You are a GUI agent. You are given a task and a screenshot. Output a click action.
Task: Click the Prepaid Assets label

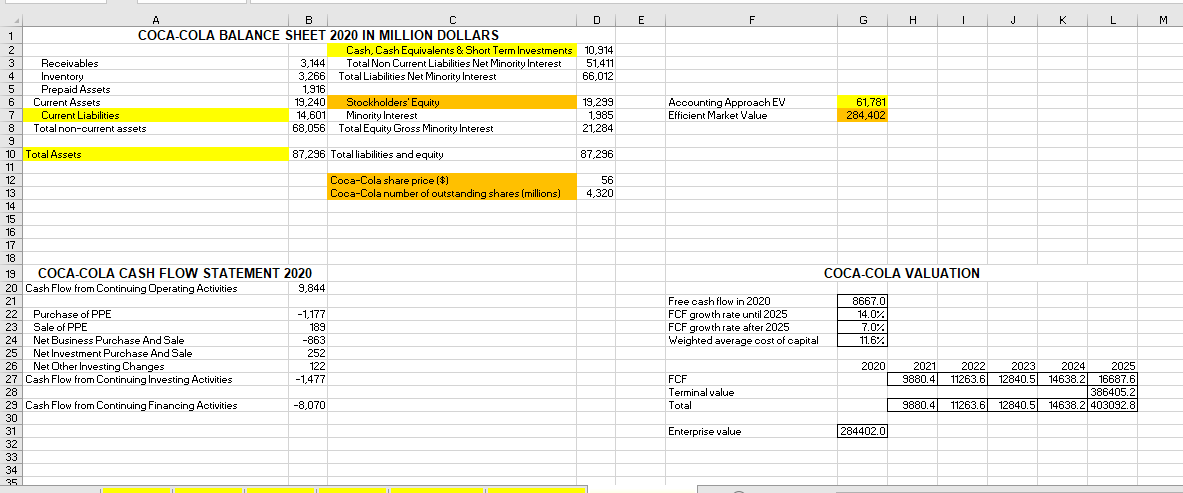76,89
